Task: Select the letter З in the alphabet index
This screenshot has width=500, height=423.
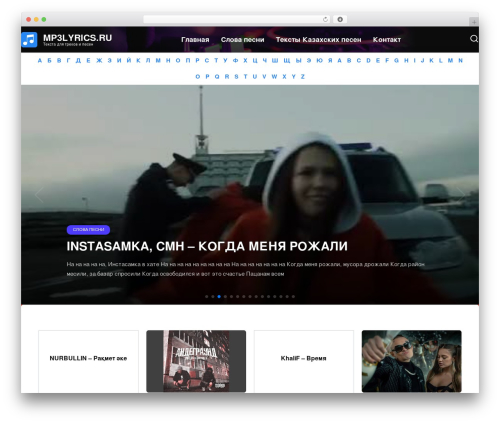Action: 109,60
